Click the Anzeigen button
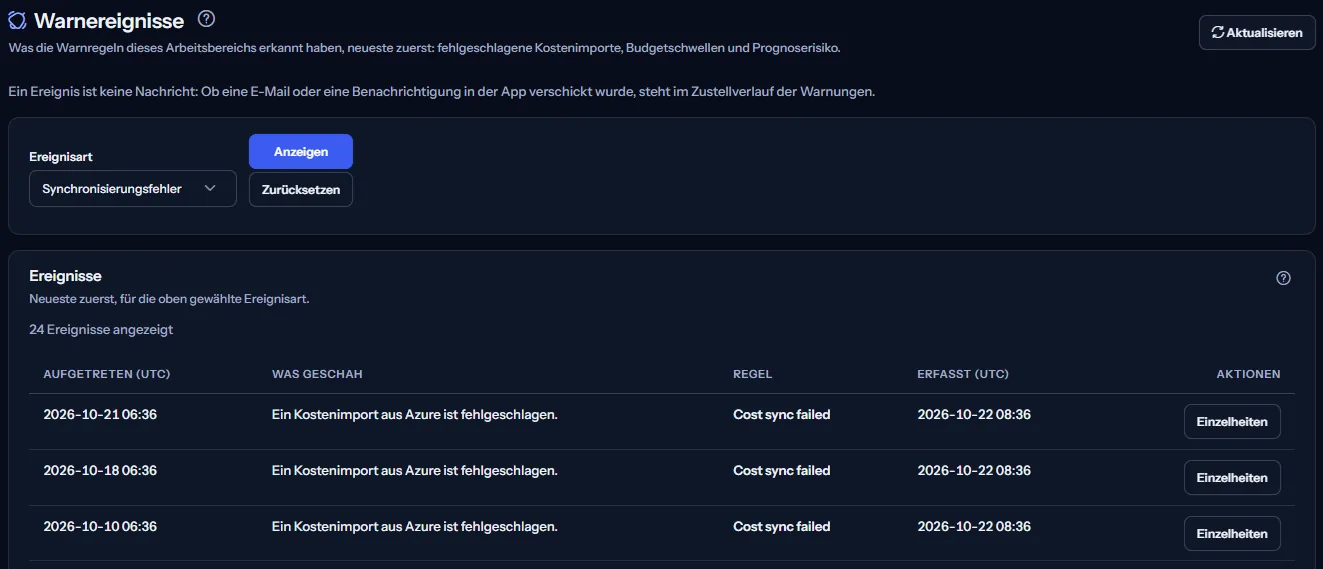The height and width of the screenshot is (569, 1323). (301, 151)
